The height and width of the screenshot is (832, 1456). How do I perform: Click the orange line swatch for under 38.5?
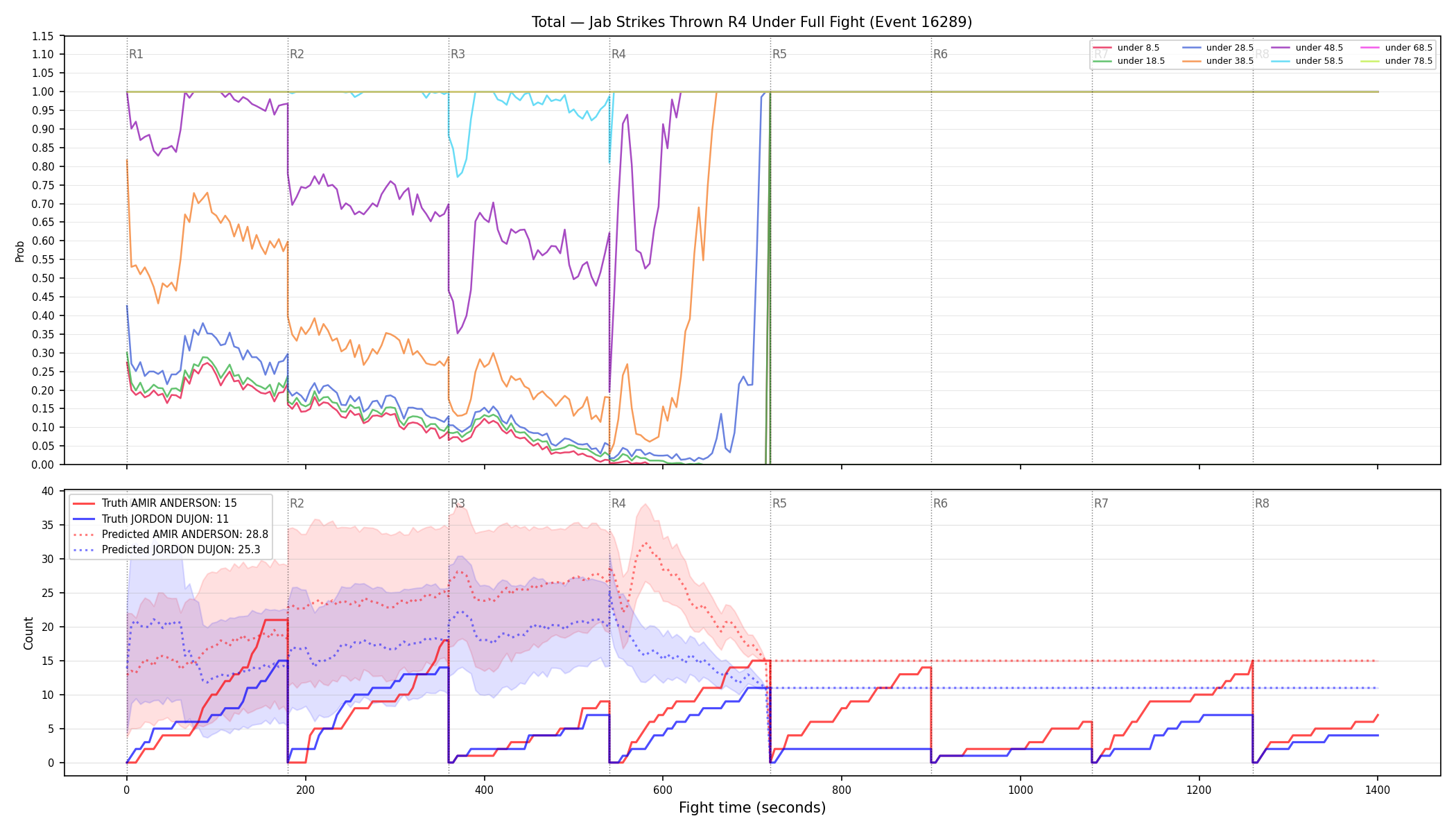1191,61
